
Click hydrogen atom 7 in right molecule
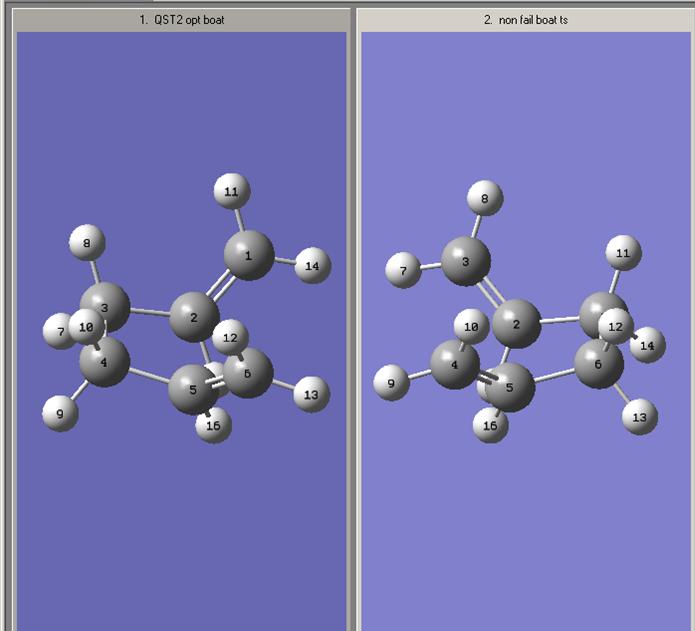coord(403,270)
